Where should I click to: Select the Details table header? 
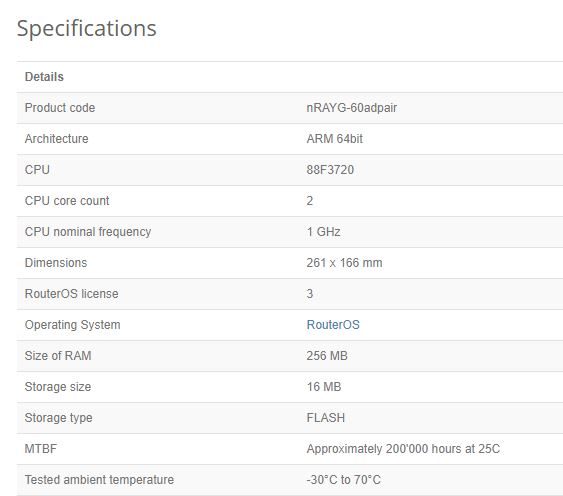(x=44, y=77)
